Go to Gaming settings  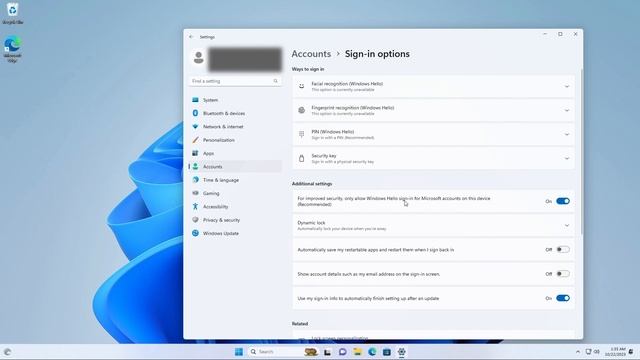tap(235, 193)
